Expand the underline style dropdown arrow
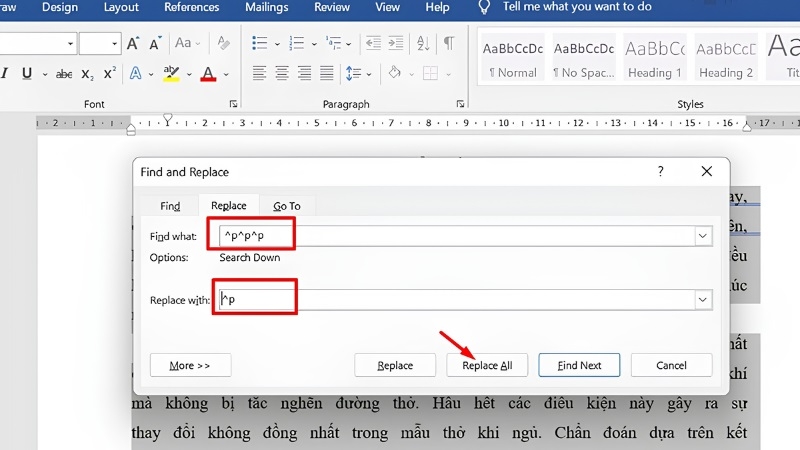Screen dimensions: 800x450 tap(45, 74)
